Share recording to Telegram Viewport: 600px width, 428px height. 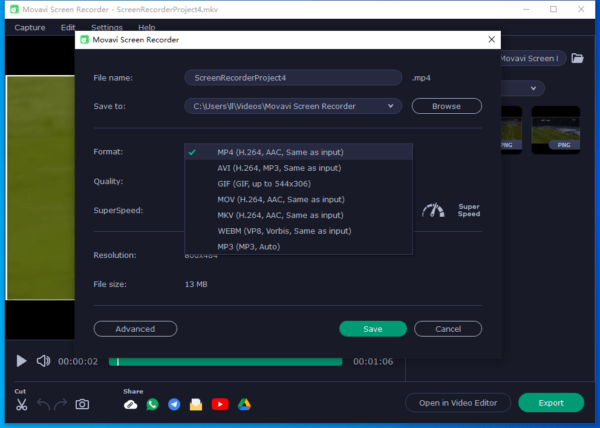[x=174, y=404]
